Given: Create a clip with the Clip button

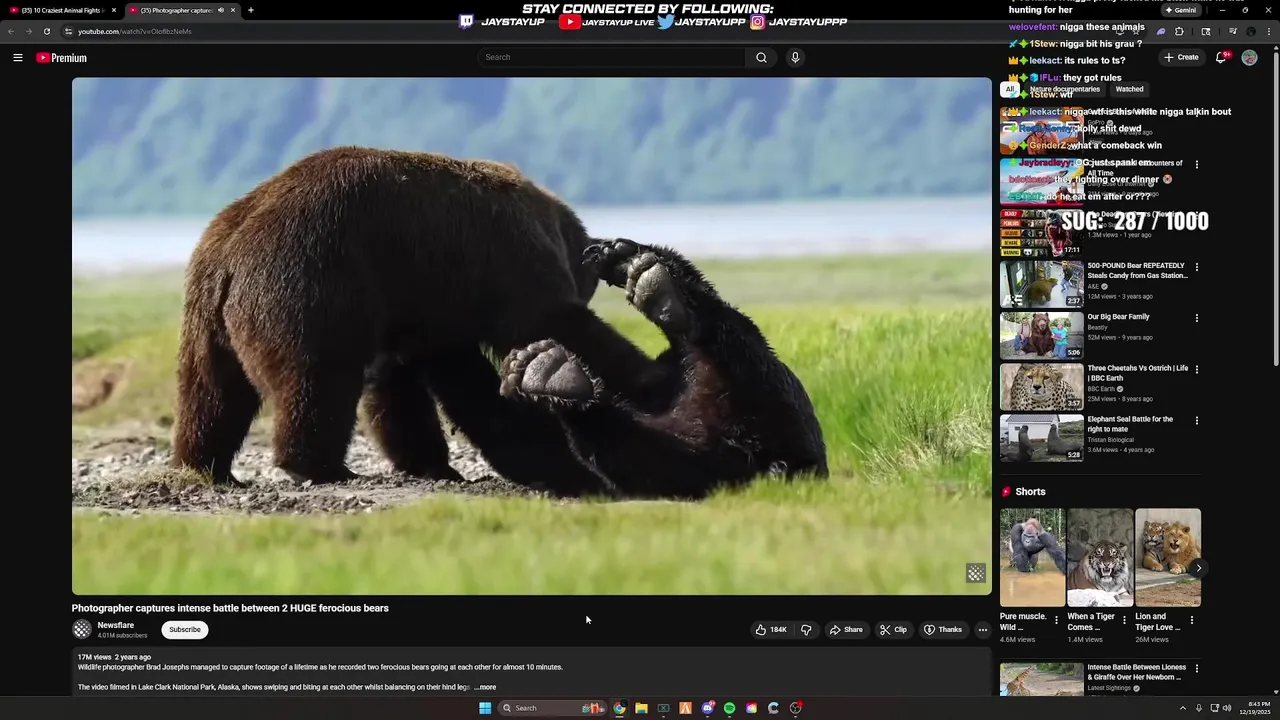Looking at the screenshot, I should pos(893,630).
